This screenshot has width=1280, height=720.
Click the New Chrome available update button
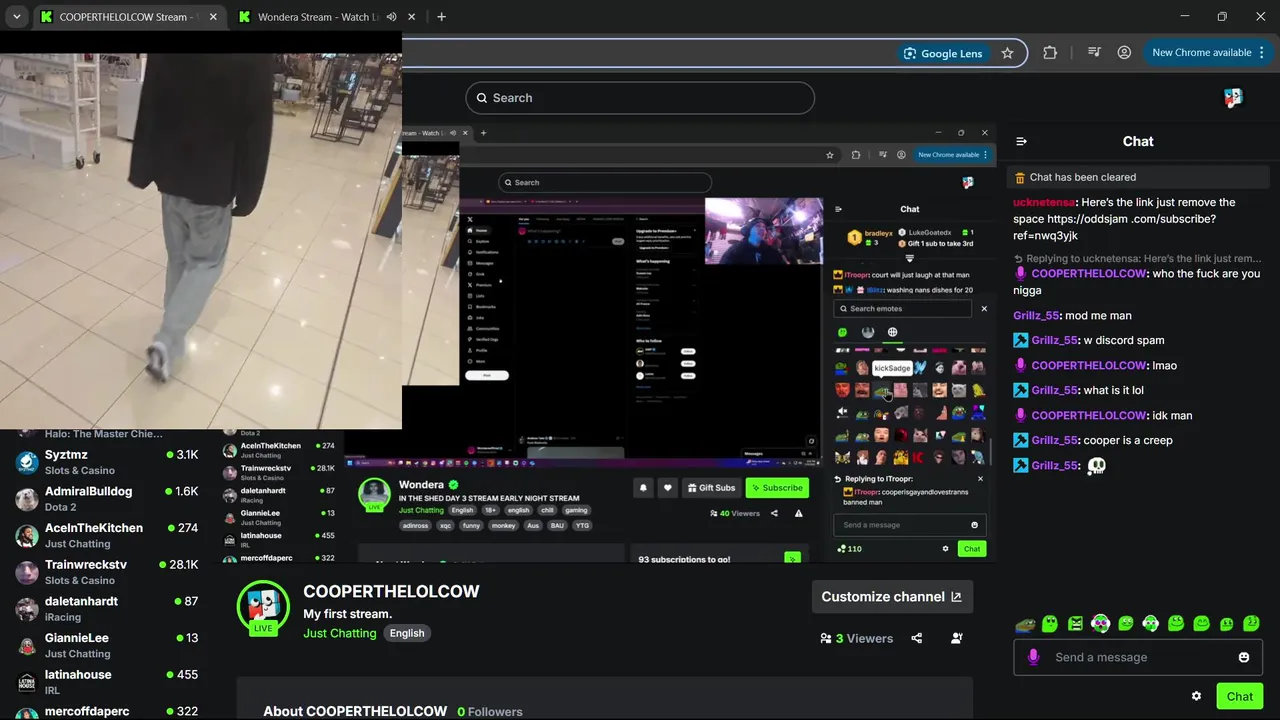(x=1201, y=53)
